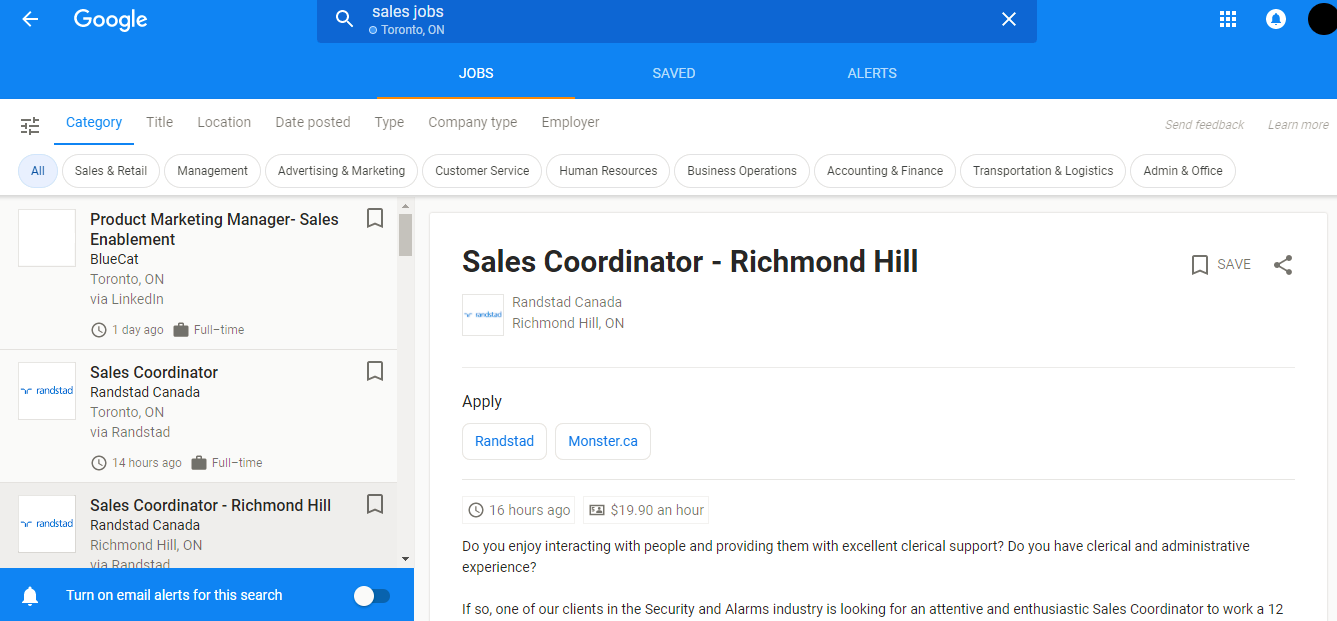Click the via LinkedIn source text
This screenshot has height=621, width=1337.
(127, 299)
